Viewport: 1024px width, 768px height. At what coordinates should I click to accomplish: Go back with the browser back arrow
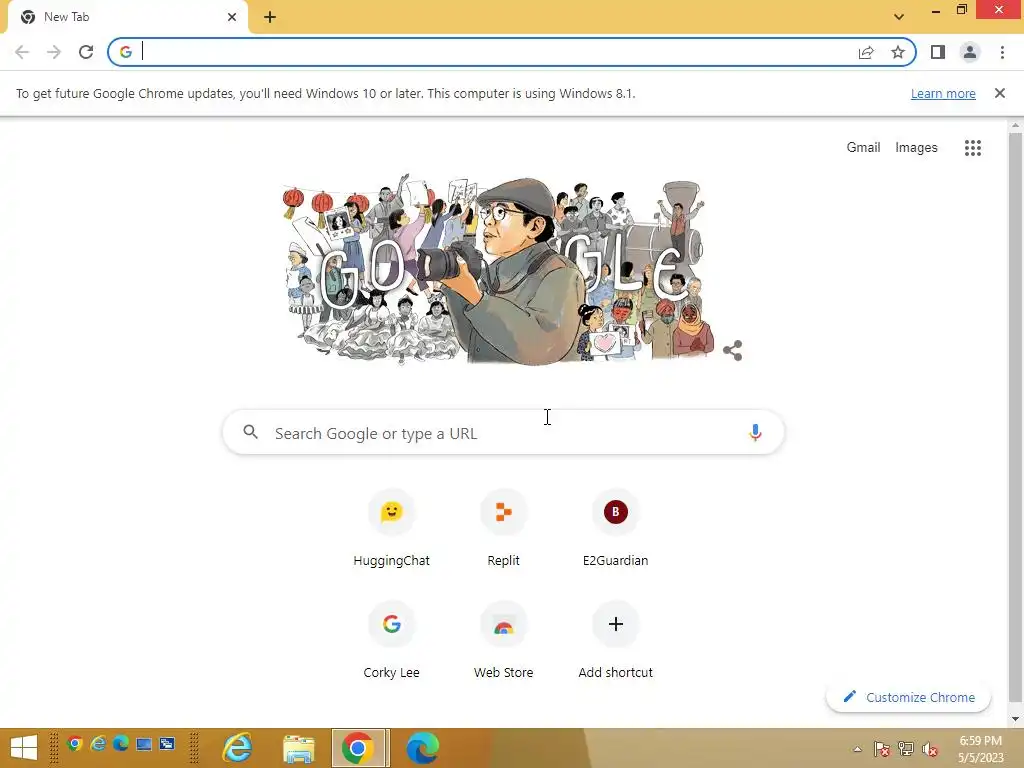click(x=22, y=52)
